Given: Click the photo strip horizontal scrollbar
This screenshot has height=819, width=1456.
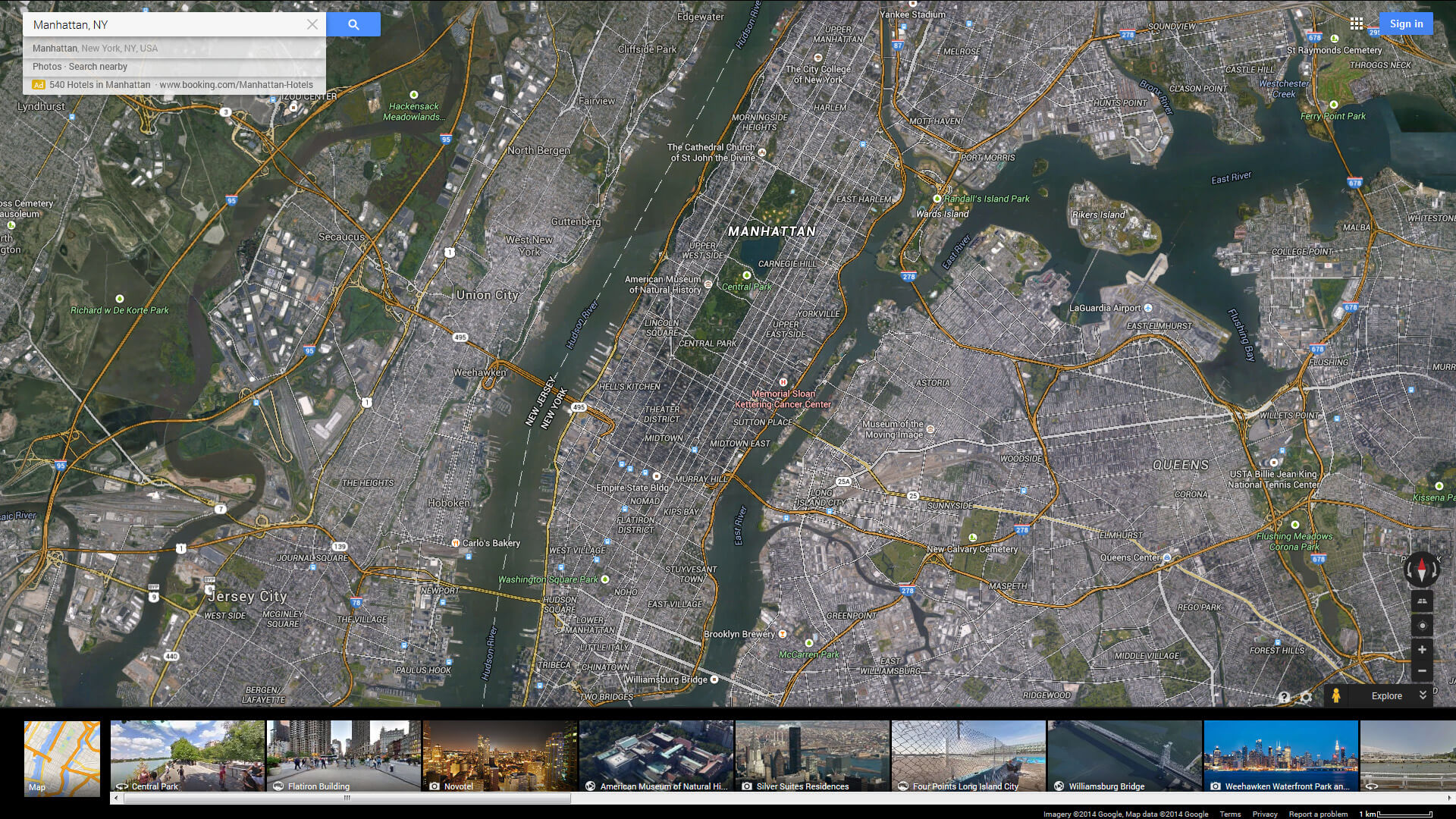Looking at the screenshot, I should pos(346,798).
